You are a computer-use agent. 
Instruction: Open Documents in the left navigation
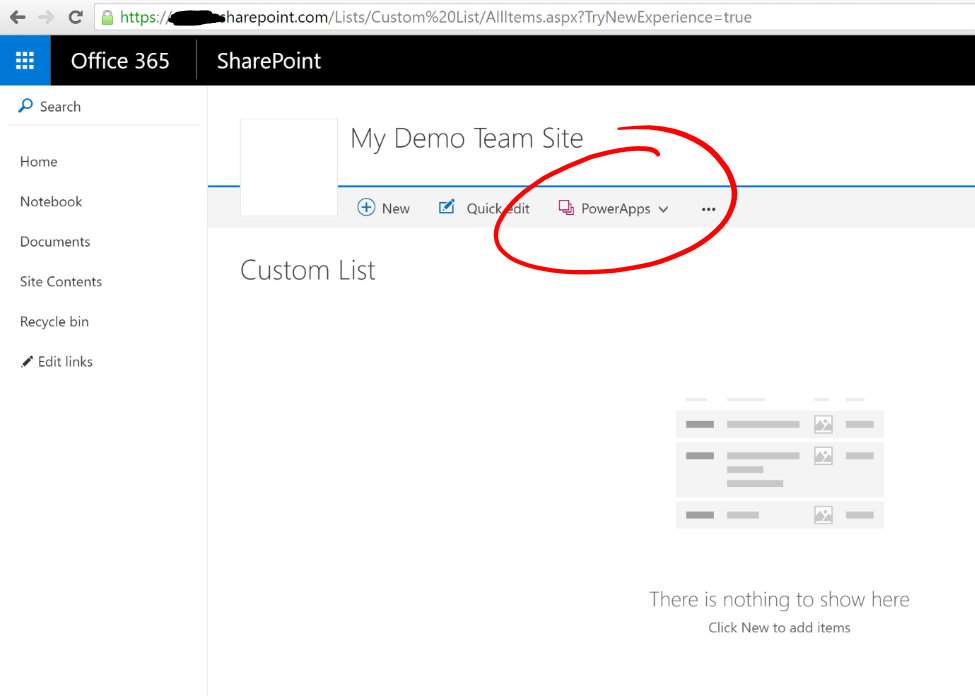(55, 241)
